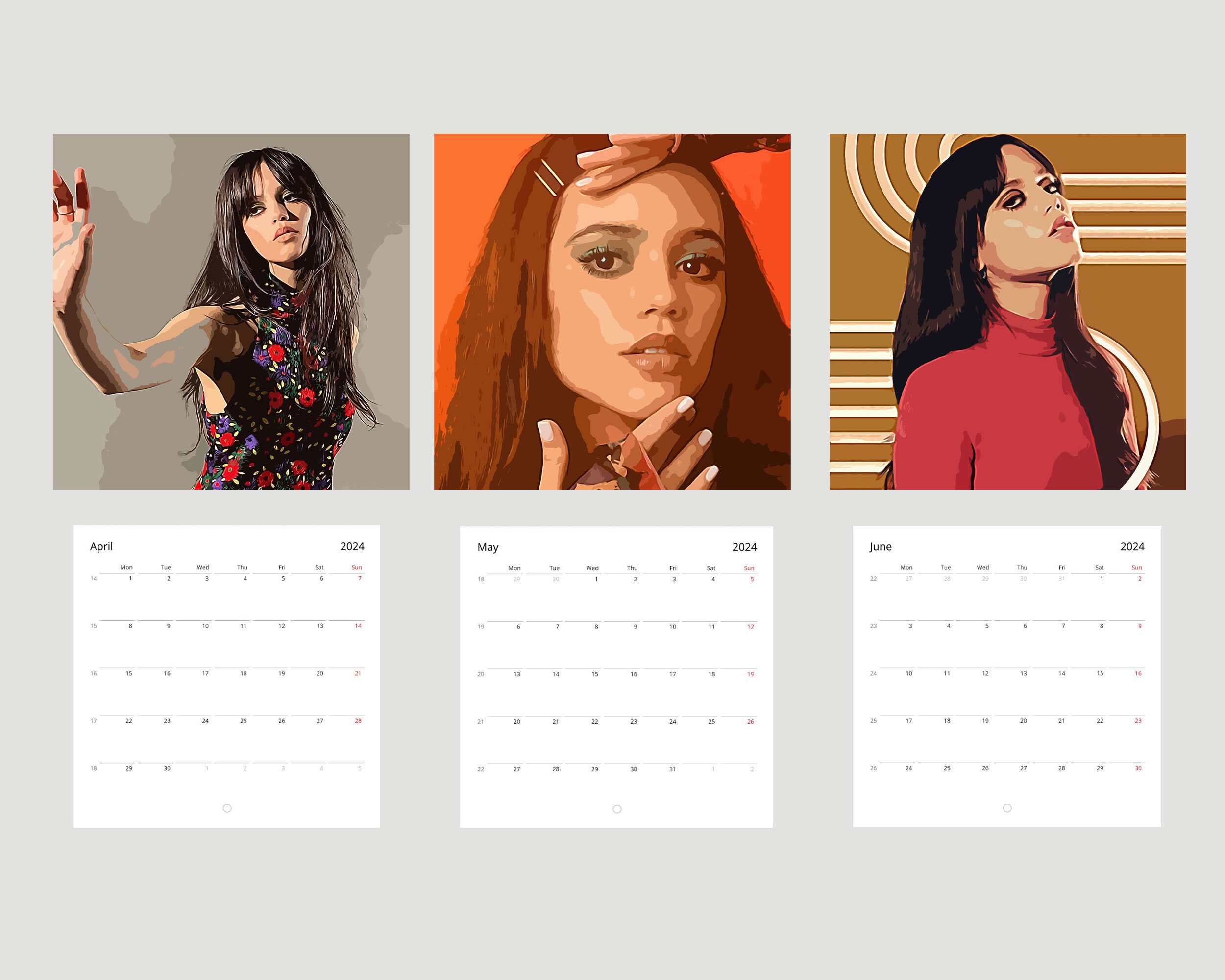This screenshot has width=1225, height=980.
Task: Click the Sun header on May calendar
Action: 749,568
